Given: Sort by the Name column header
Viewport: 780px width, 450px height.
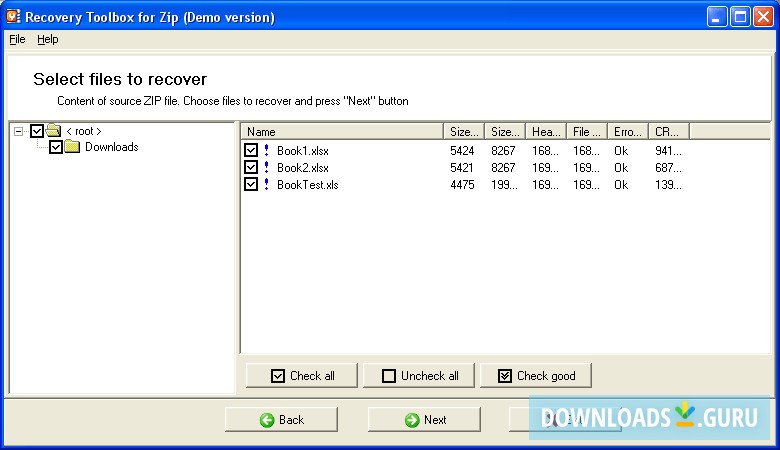Looking at the screenshot, I should click(x=342, y=132).
